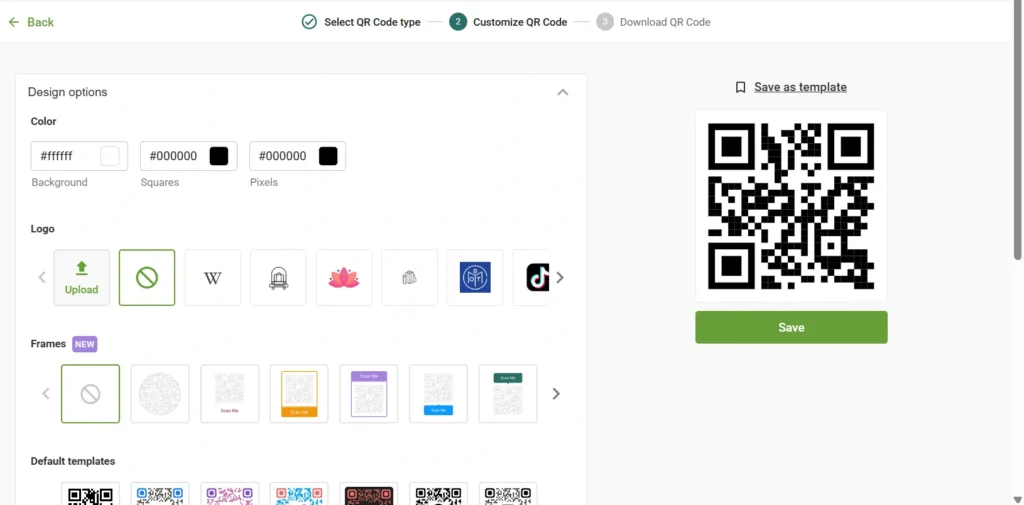Go back using the Back arrow link
Viewport: 1024px width, 505px height.
31,22
